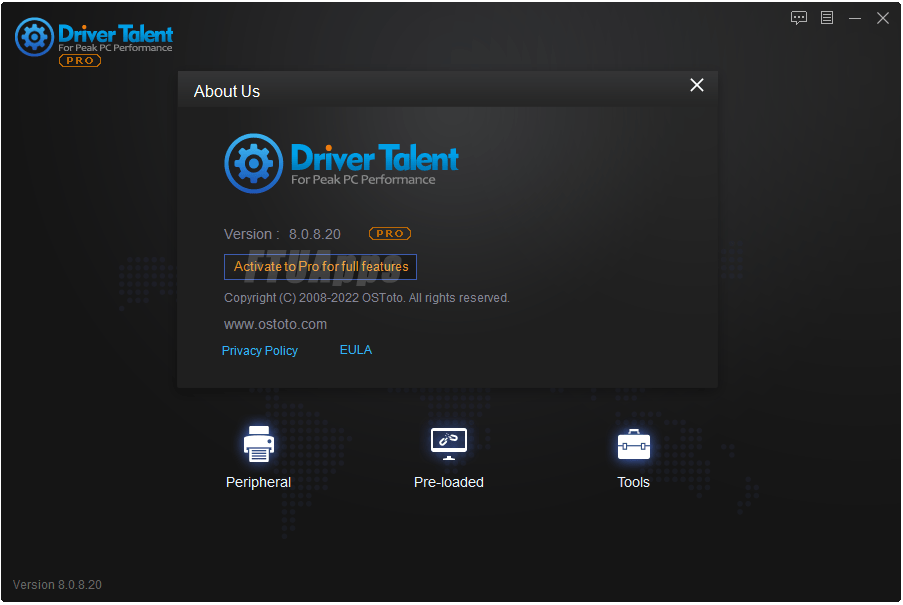Viewport: 903px width, 605px height.
Task: Open the Pre-loaded monitor icon
Action: pos(449,444)
